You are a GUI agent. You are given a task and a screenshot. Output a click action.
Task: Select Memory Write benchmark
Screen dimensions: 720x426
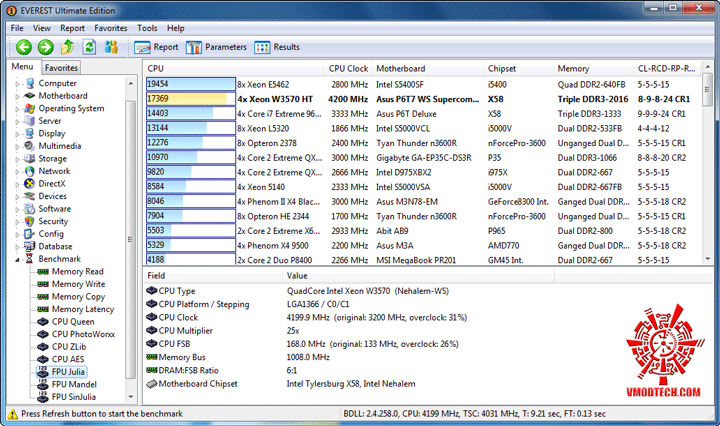78,284
